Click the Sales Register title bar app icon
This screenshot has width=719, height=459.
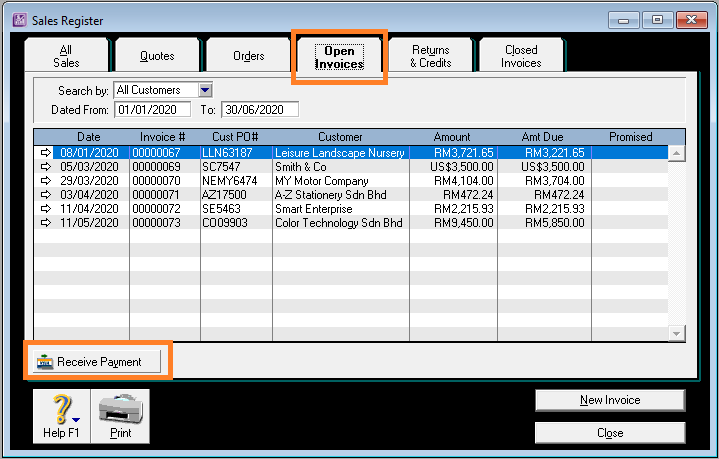(x=20, y=20)
